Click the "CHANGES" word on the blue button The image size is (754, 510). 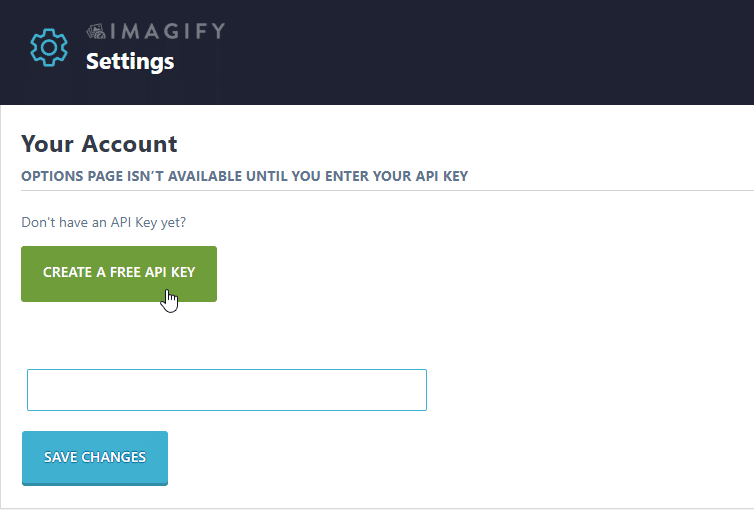click(113, 457)
